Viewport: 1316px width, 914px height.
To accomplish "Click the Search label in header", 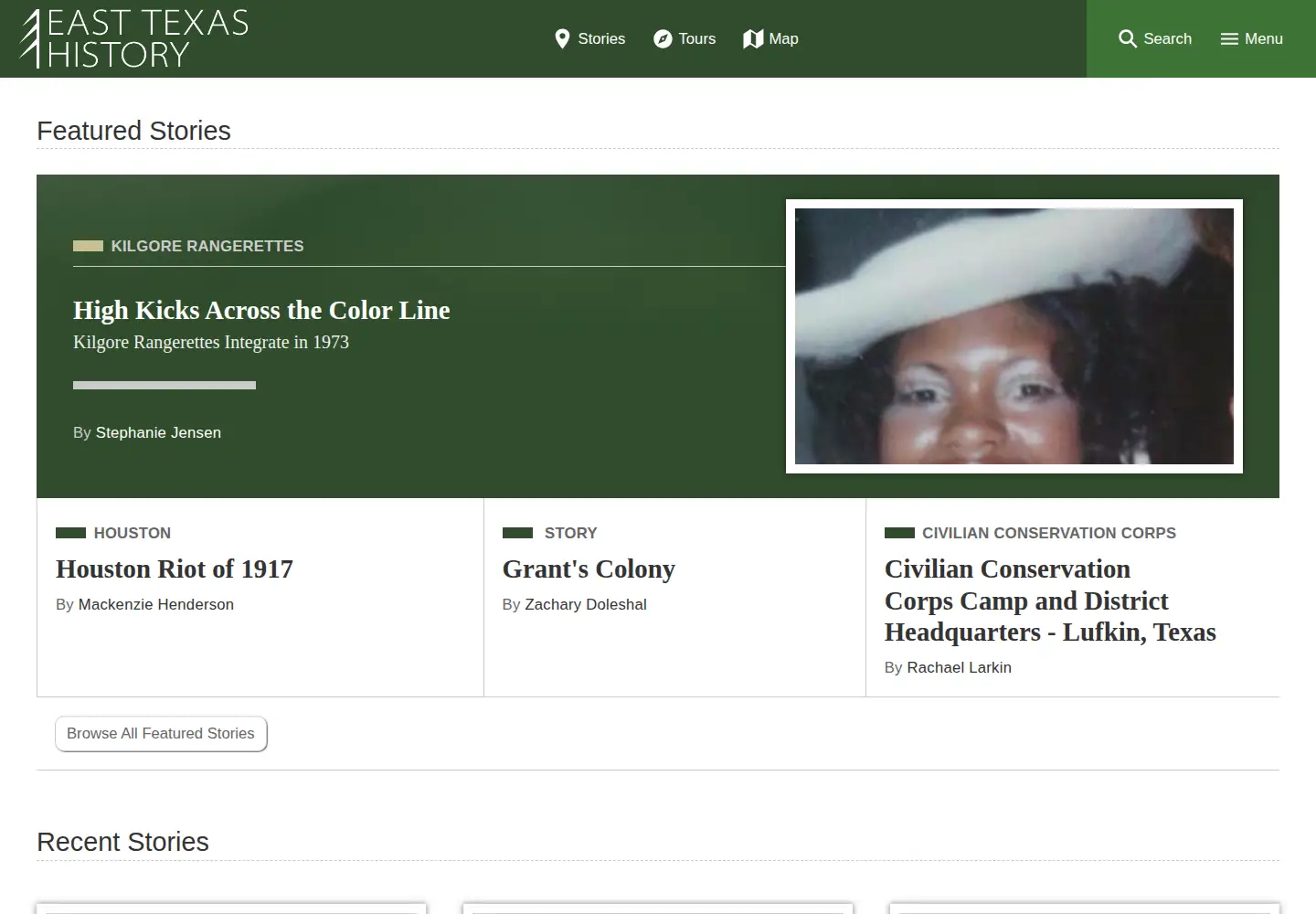I will (1168, 38).
